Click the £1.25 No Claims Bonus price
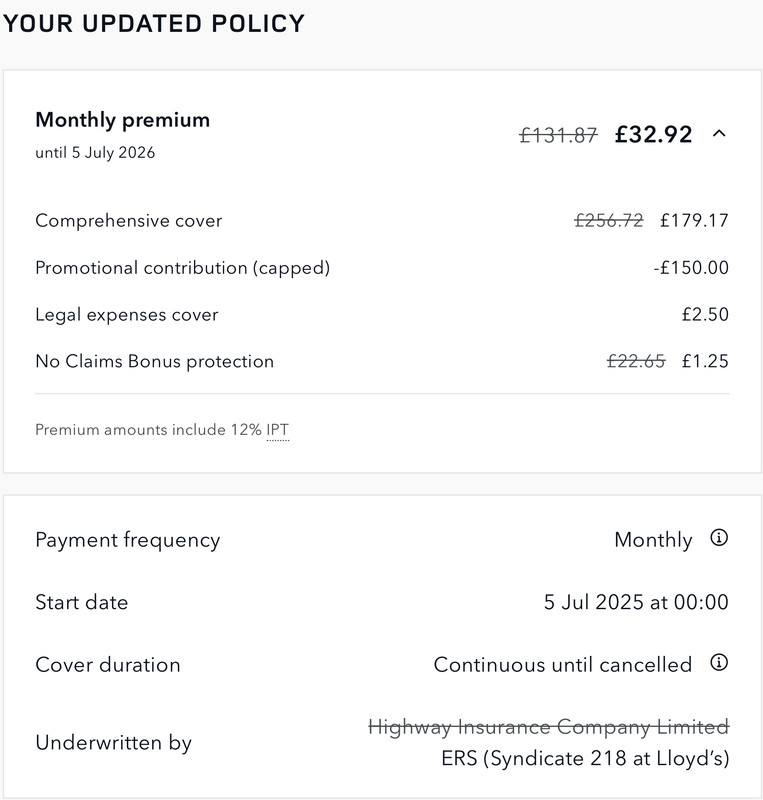Image resolution: width=763 pixels, height=800 pixels. click(705, 361)
